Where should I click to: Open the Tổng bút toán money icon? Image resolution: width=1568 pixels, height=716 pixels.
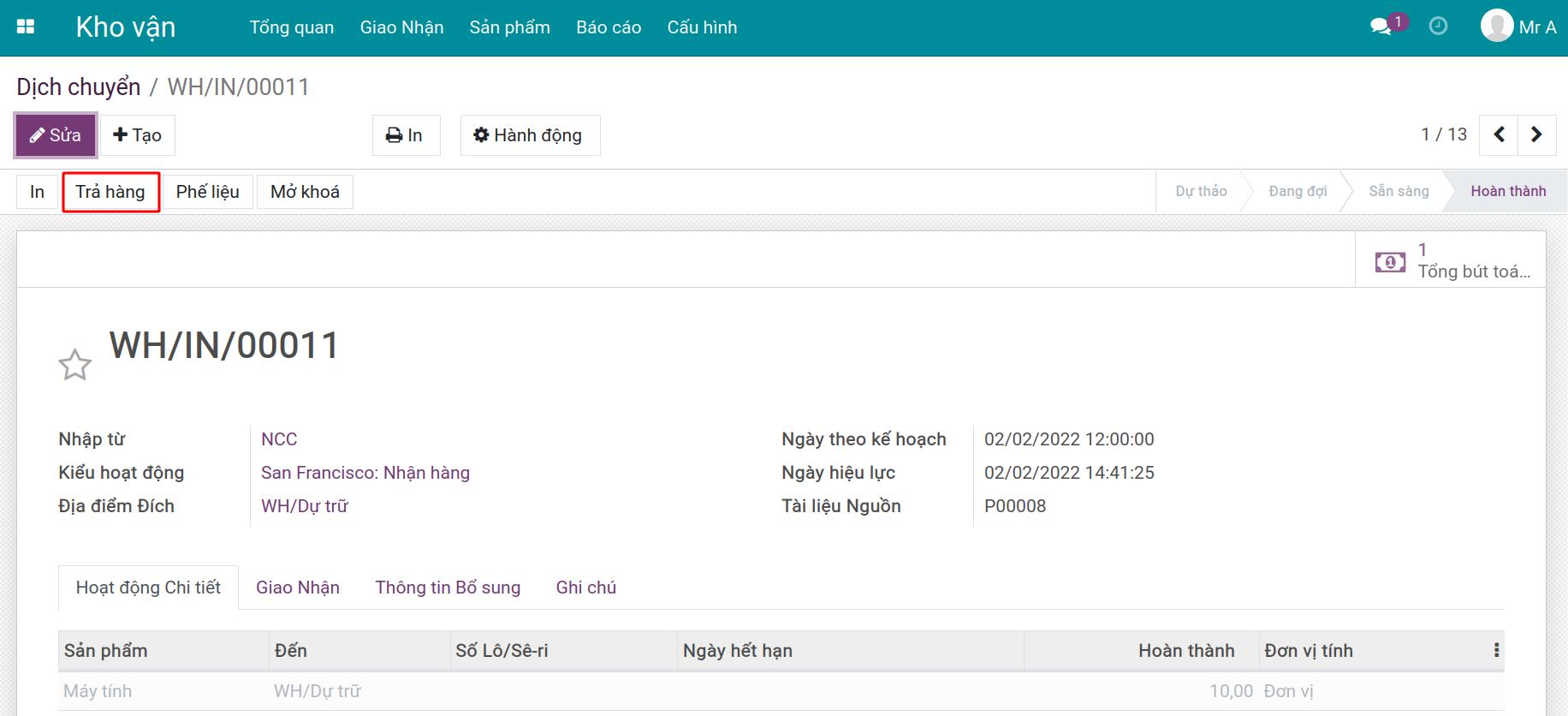1390,262
